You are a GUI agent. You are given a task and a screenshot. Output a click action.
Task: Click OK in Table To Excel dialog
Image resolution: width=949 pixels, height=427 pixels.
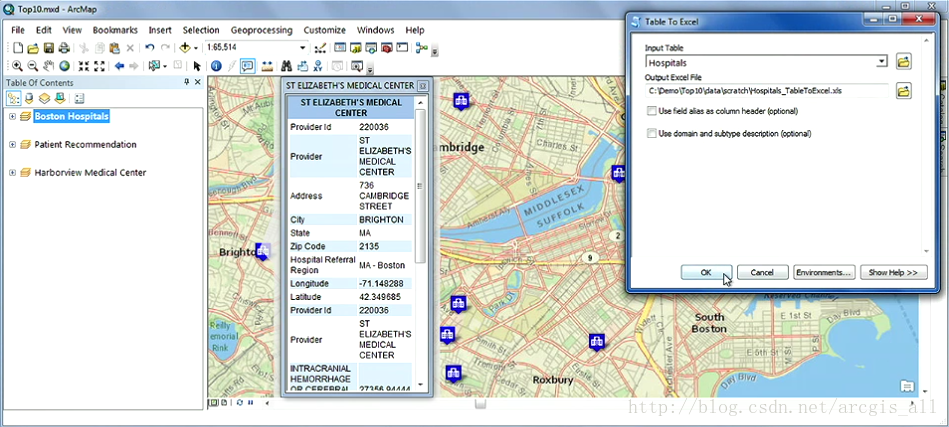706,272
